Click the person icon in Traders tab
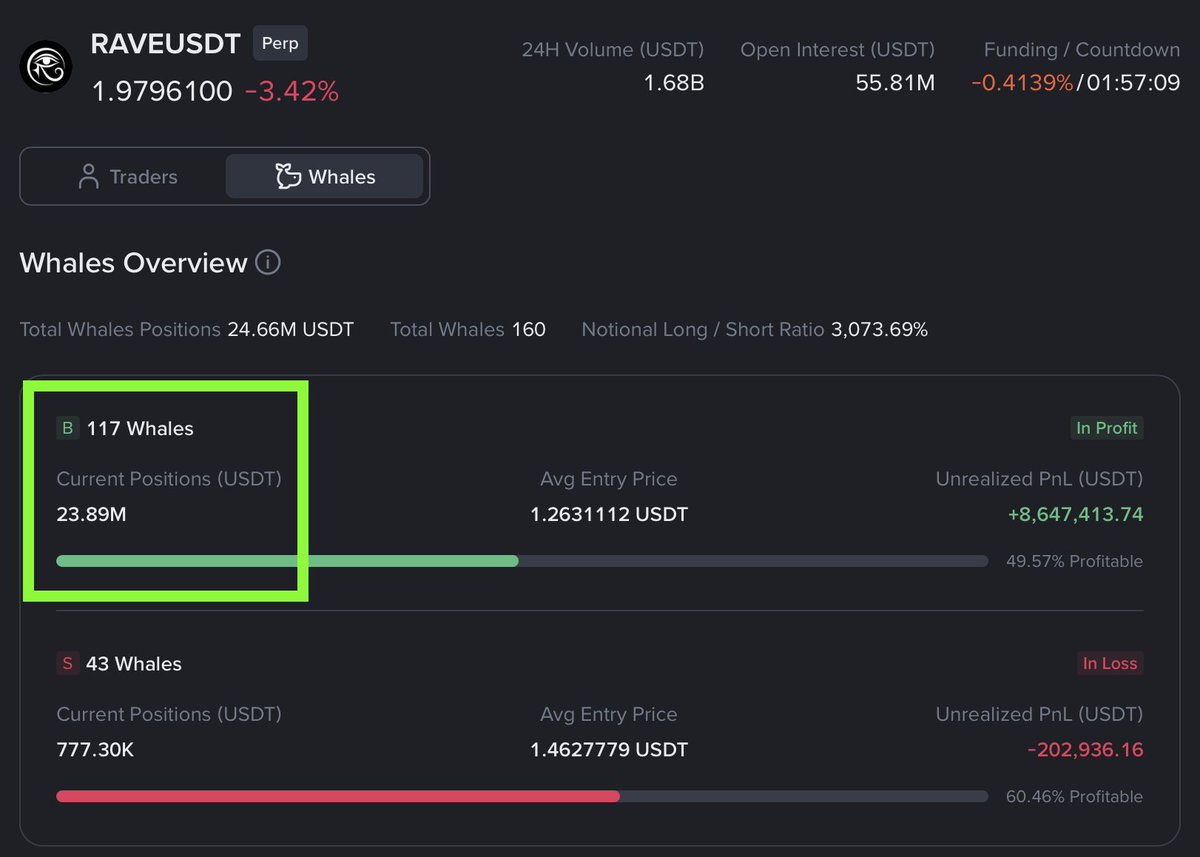This screenshot has height=857, width=1200. point(89,177)
